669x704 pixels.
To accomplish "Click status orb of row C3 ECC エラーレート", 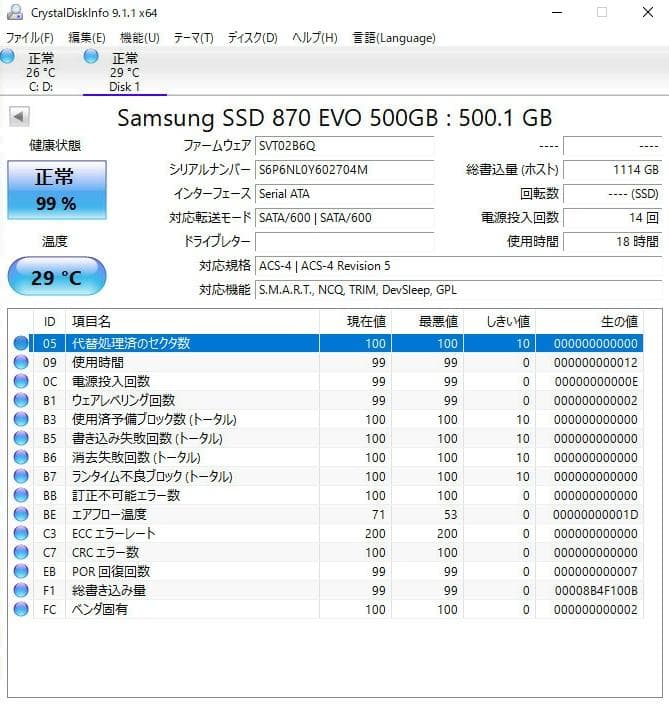I will (x=21, y=533).
